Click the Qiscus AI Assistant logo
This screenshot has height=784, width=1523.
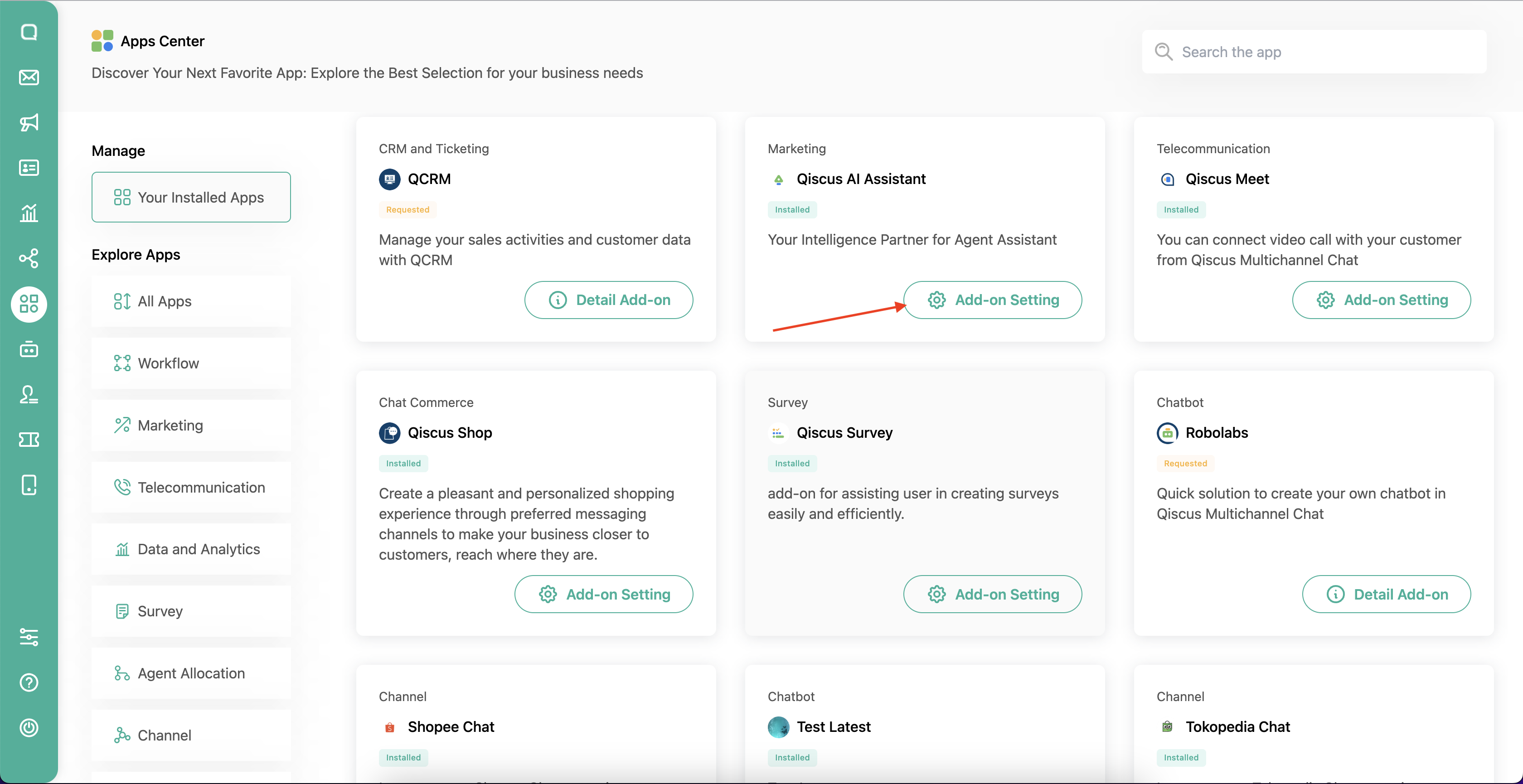[779, 179]
